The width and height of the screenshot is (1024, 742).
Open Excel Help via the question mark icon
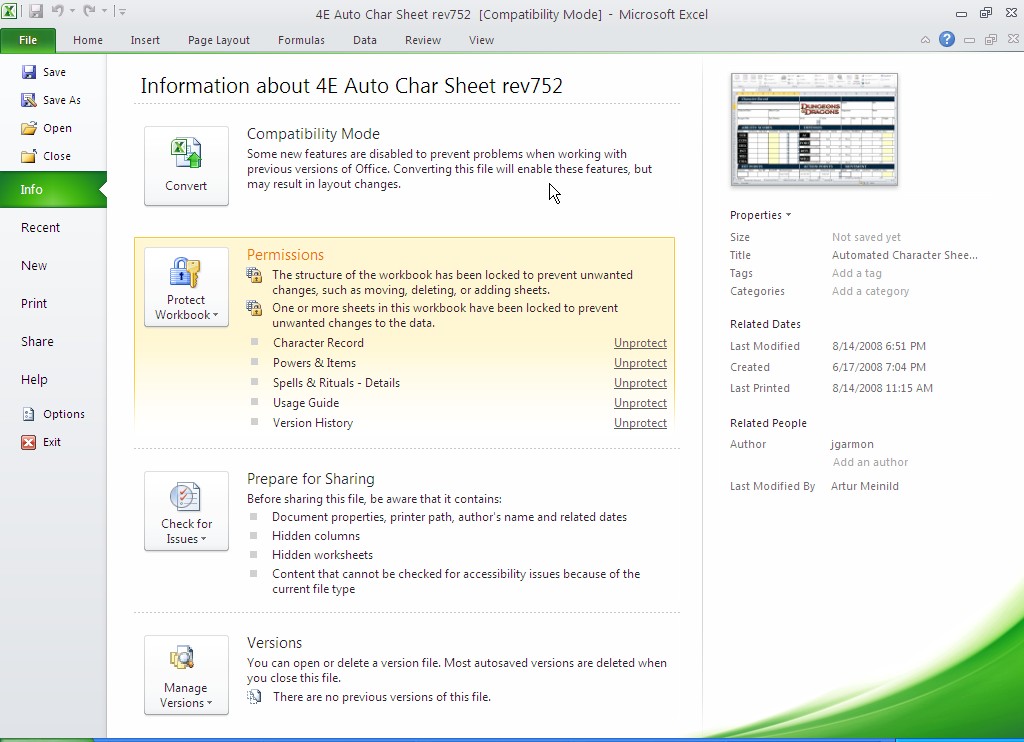[946, 40]
